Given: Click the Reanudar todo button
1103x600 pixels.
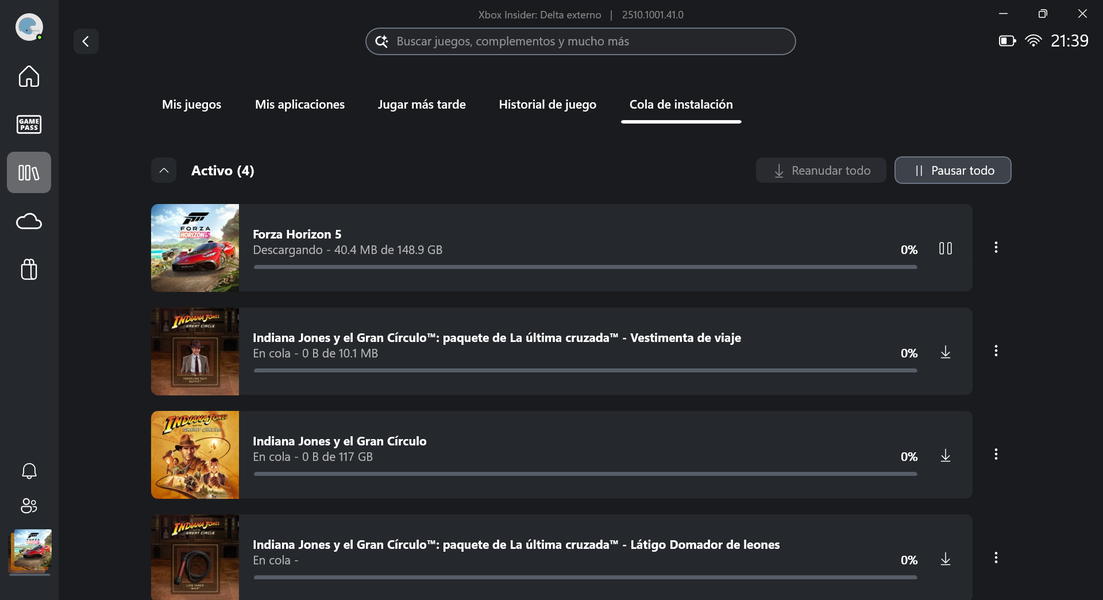Looking at the screenshot, I should 821,171.
